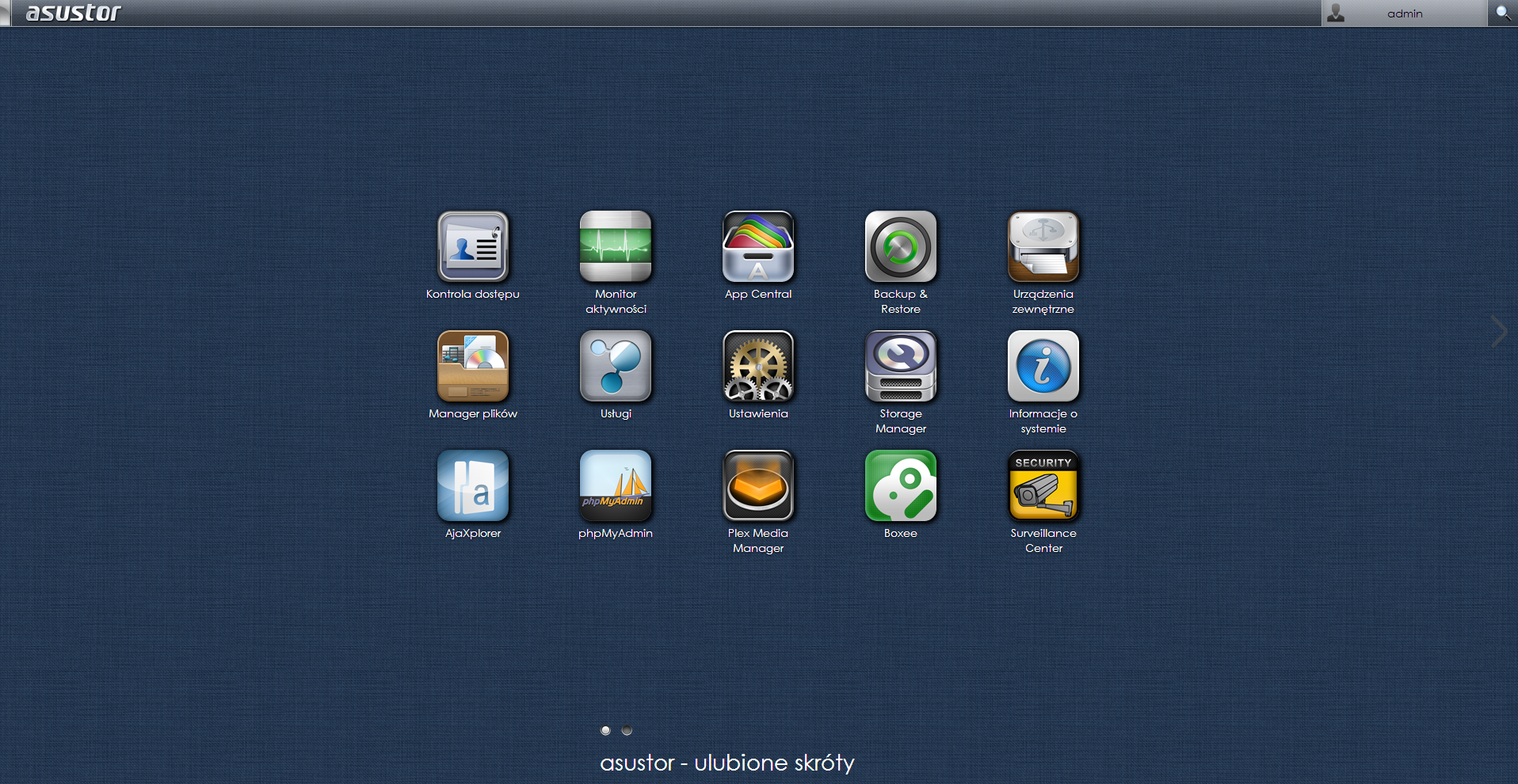Open the admin user menu
This screenshot has height=784, width=1518.
(x=1404, y=13)
